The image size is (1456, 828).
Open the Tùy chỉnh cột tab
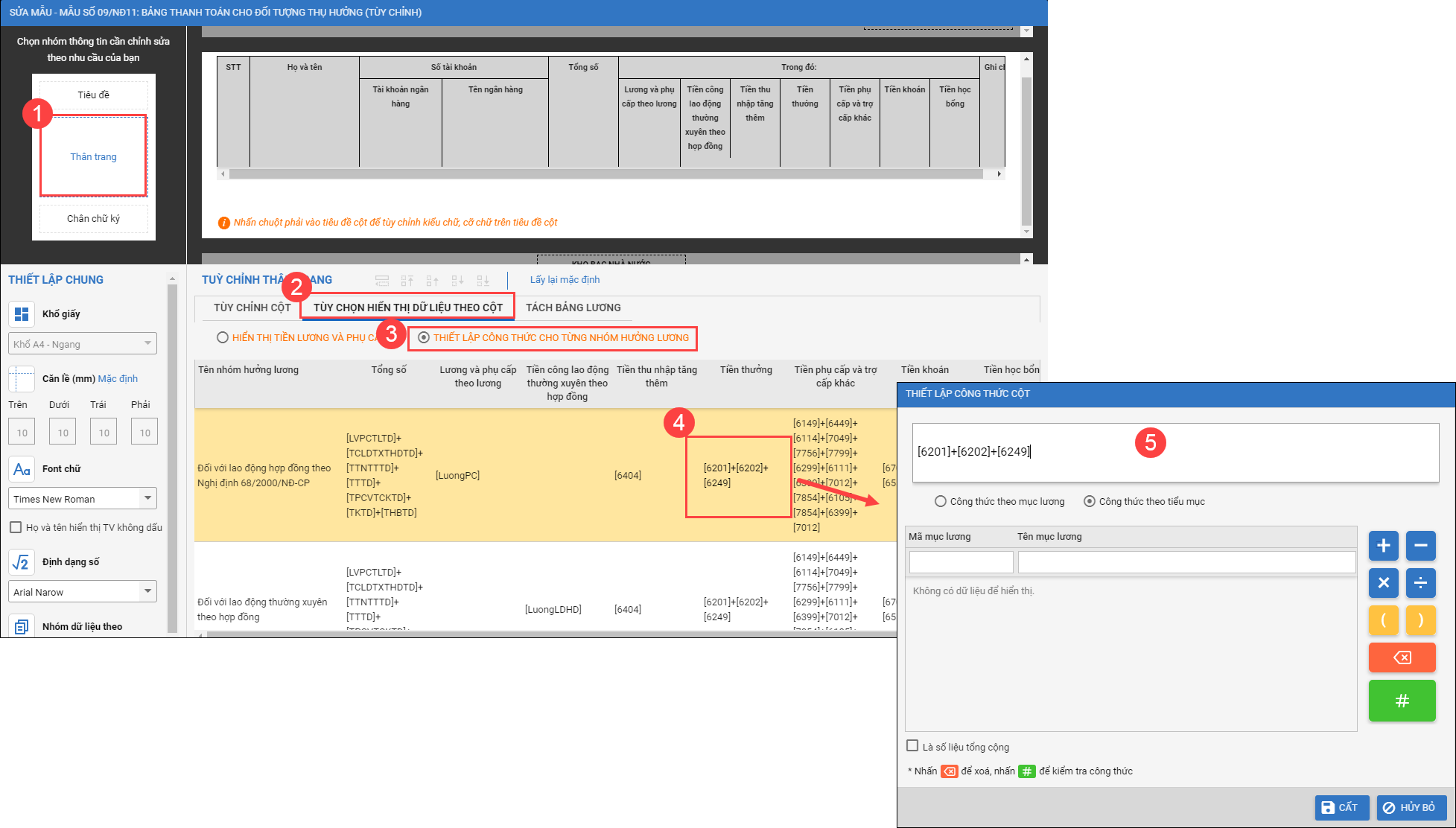coord(252,308)
